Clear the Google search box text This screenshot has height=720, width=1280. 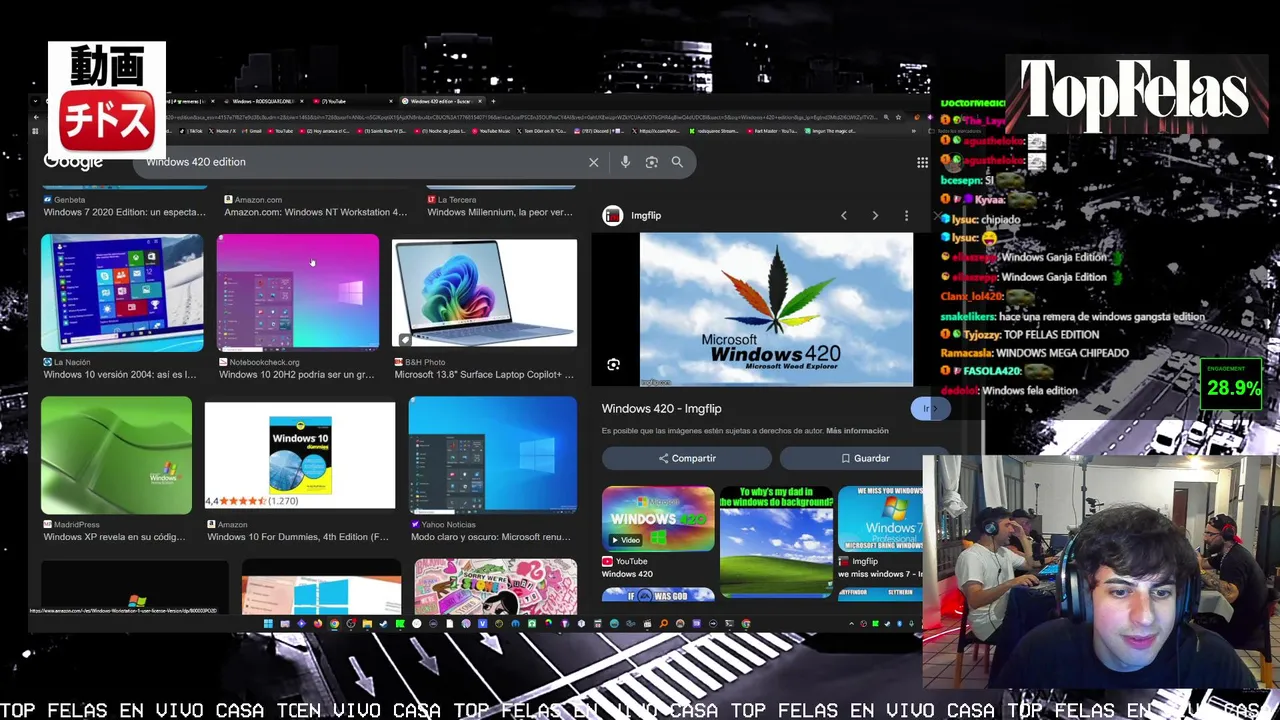[593, 162]
